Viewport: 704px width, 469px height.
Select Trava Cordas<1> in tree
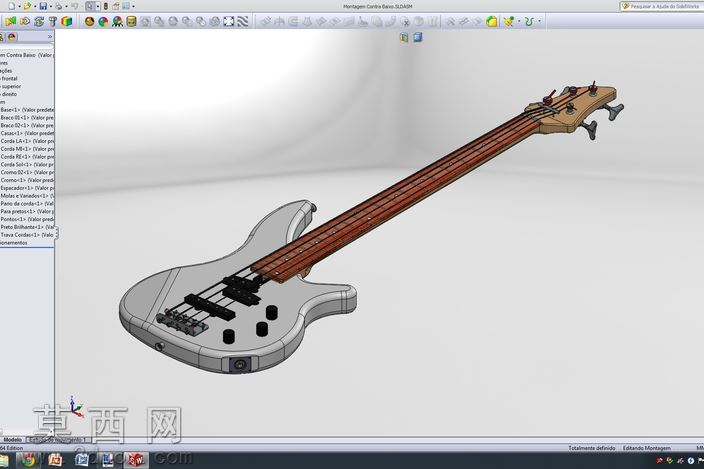pyautogui.click(x=27, y=235)
